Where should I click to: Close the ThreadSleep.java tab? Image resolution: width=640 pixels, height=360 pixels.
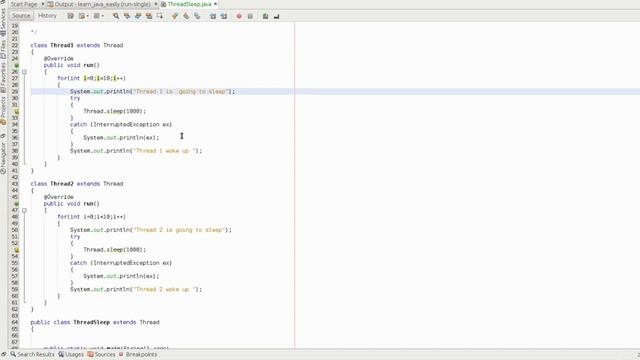point(216,4)
